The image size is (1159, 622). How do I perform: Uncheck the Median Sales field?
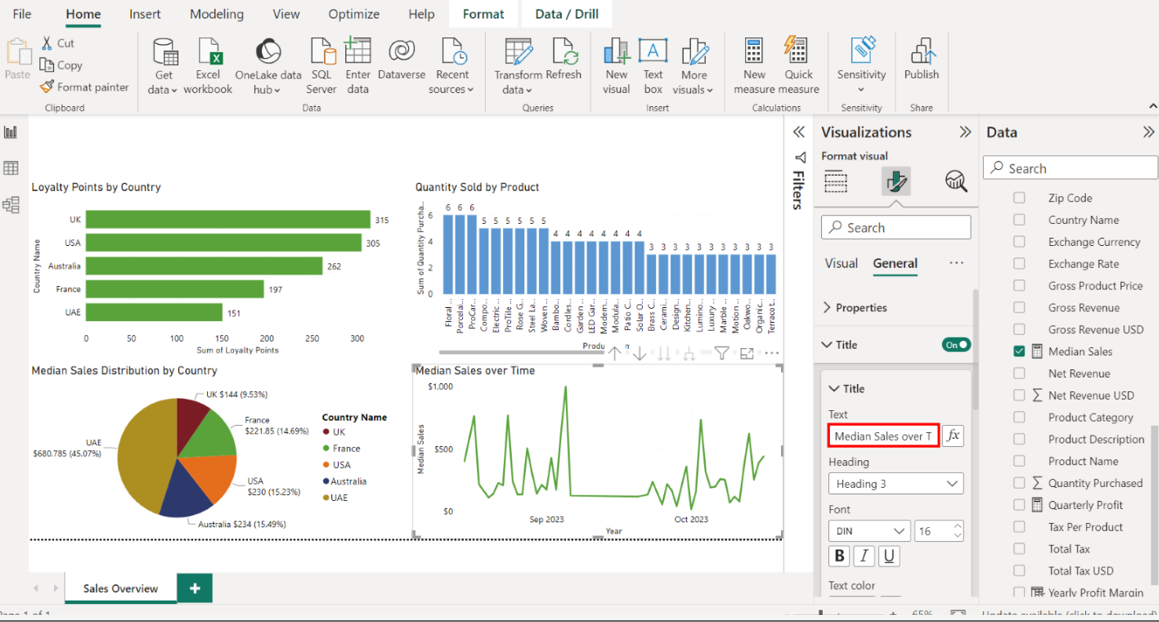pyautogui.click(x=1019, y=351)
